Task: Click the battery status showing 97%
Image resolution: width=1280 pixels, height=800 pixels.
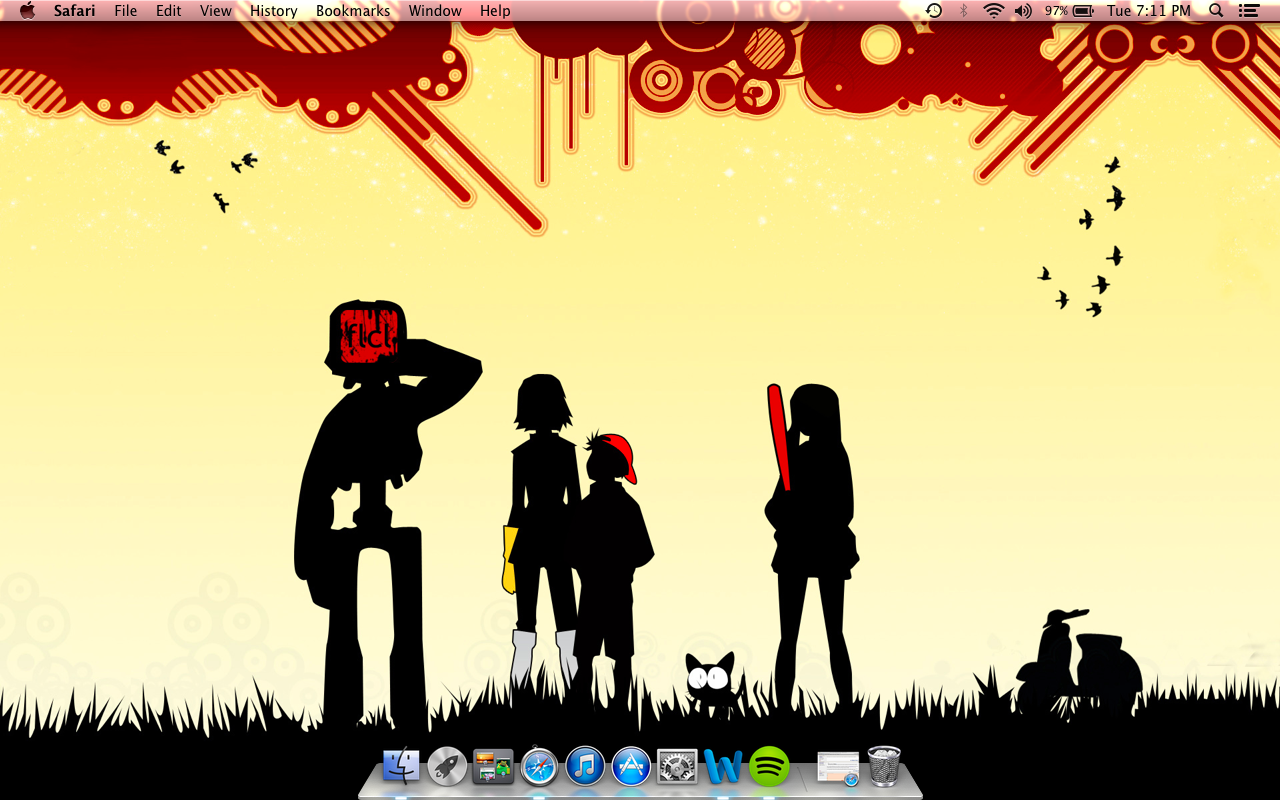Action: (x=1069, y=11)
